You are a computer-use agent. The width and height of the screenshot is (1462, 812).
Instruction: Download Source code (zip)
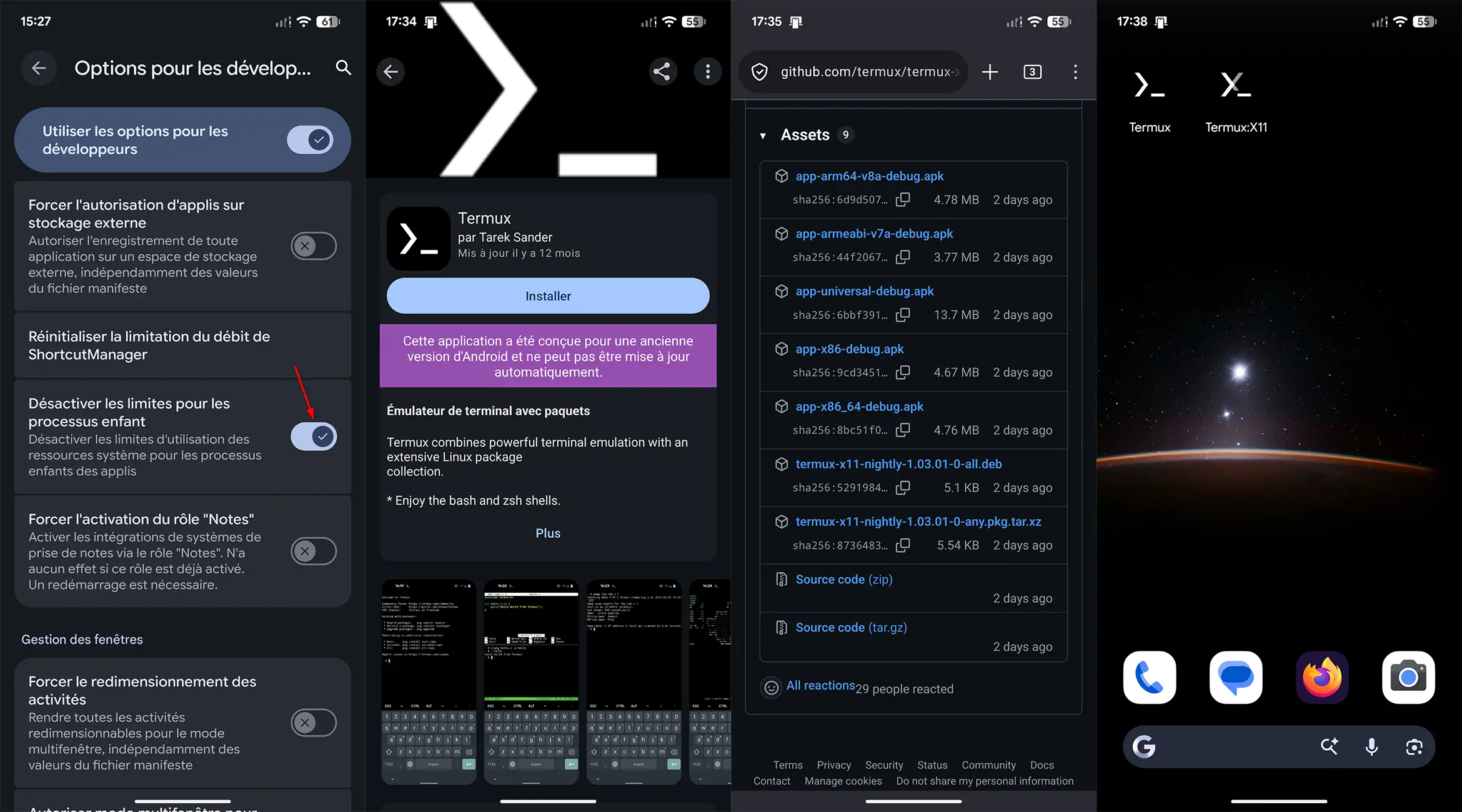(x=844, y=580)
